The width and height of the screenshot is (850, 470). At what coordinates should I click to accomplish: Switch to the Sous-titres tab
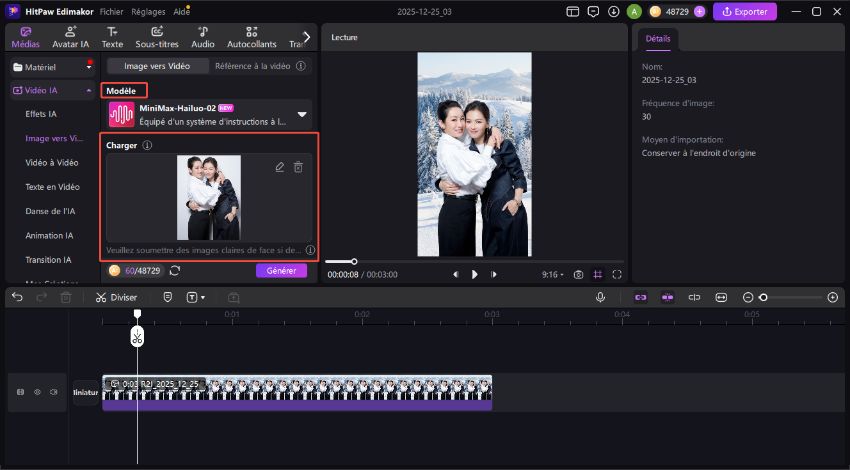pos(157,38)
